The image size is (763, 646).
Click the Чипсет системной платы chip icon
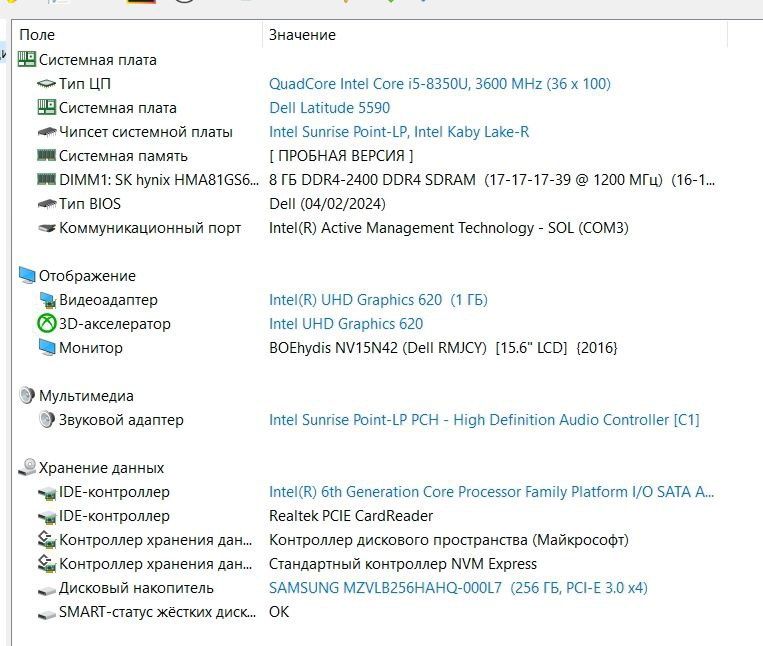pos(47,131)
